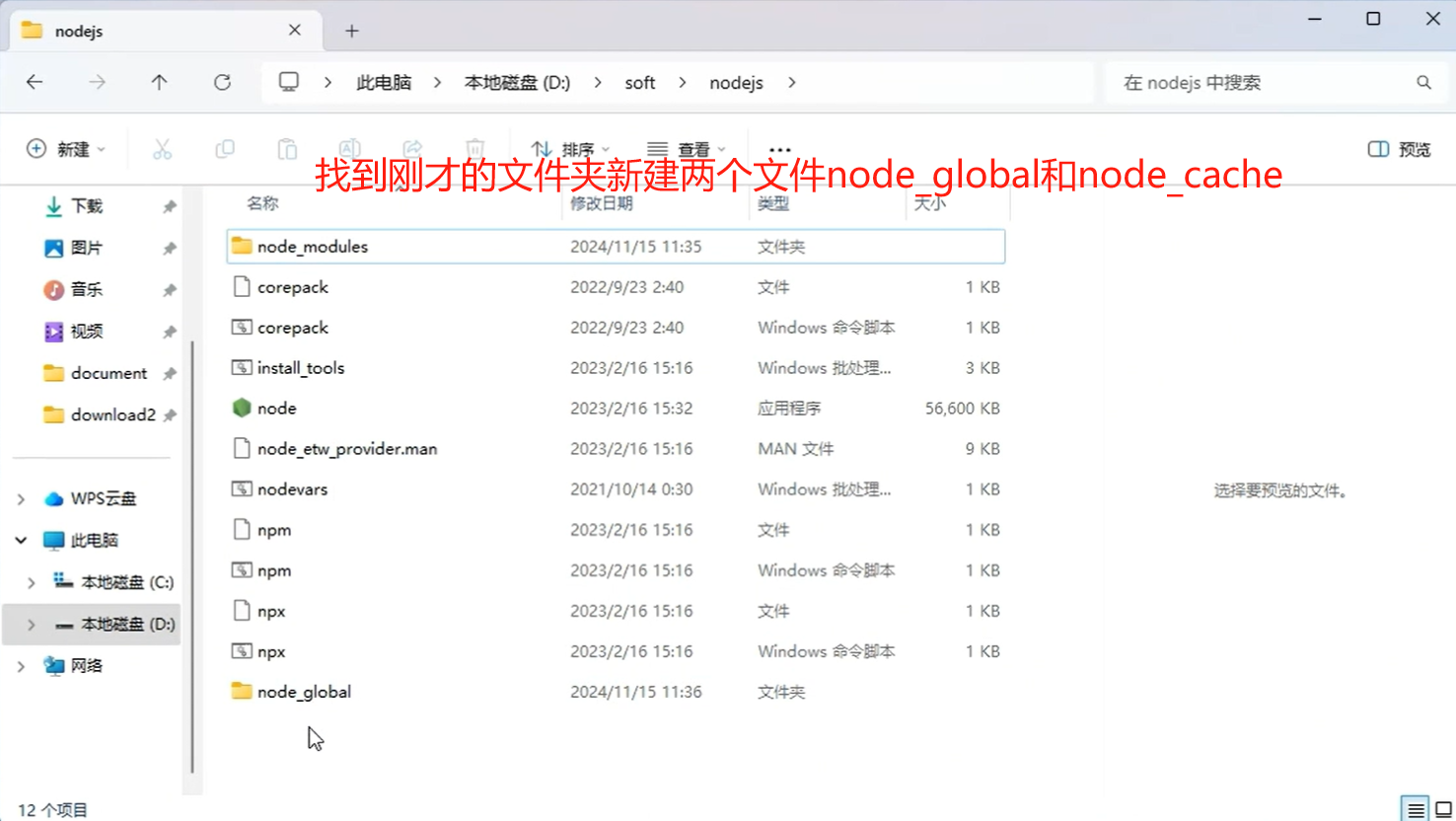The image size is (1456, 821).
Task: Toggle the 预览 preview pane
Action: click(x=1399, y=149)
